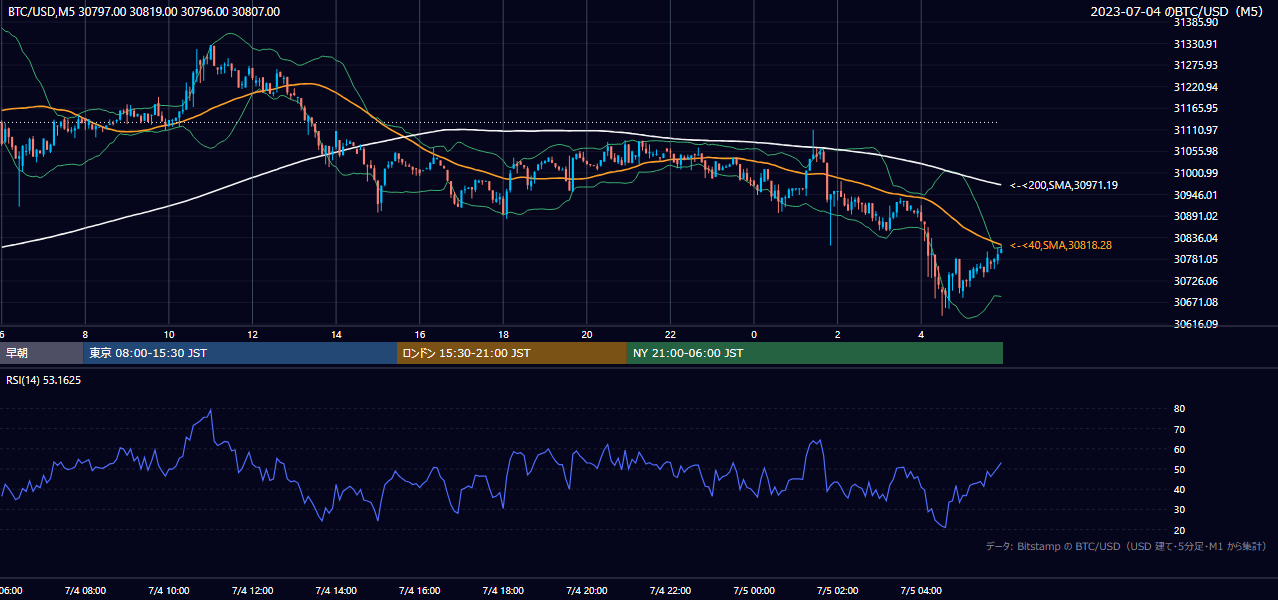Screen dimensions: 1278x600
Task: Click price axis value 31275.93
Action: [x=1195, y=65]
